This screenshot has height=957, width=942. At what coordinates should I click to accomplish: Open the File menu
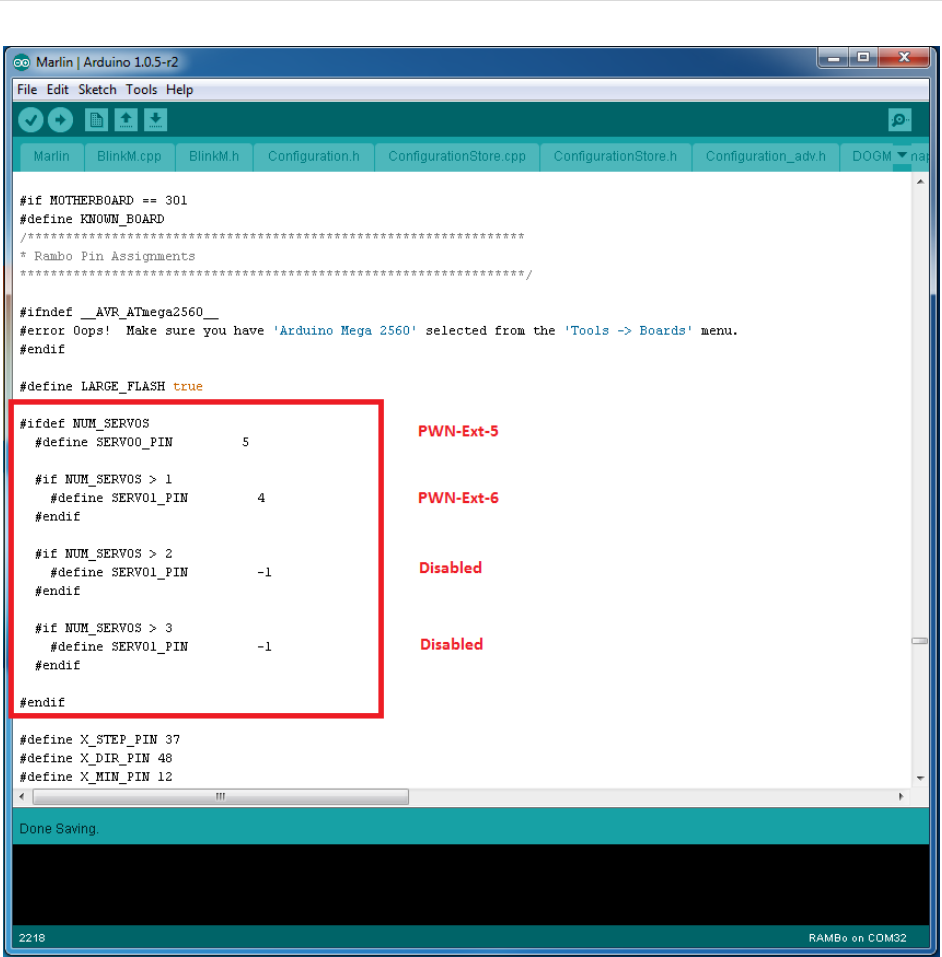tap(27, 90)
